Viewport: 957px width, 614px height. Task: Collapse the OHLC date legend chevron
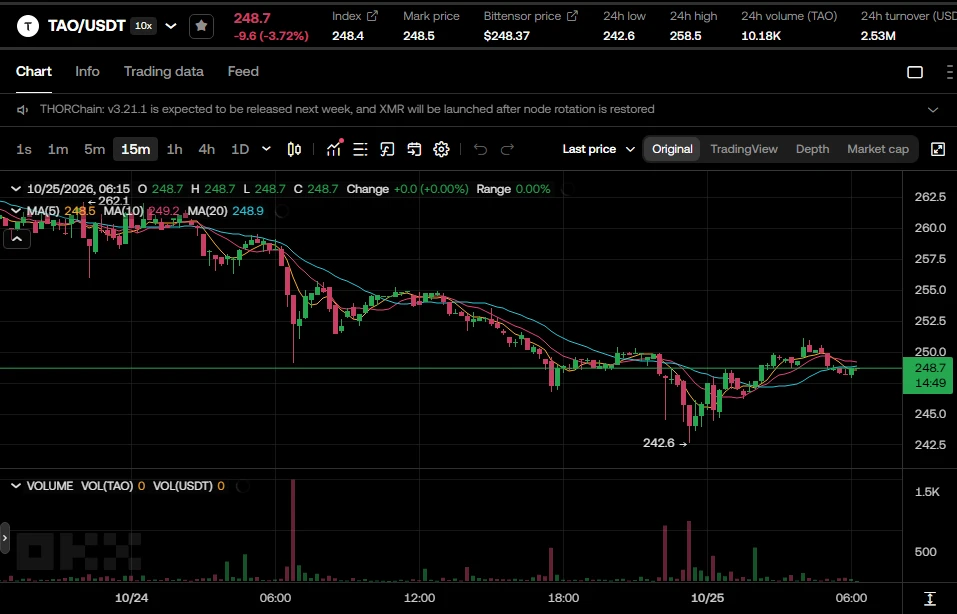tap(16, 189)
